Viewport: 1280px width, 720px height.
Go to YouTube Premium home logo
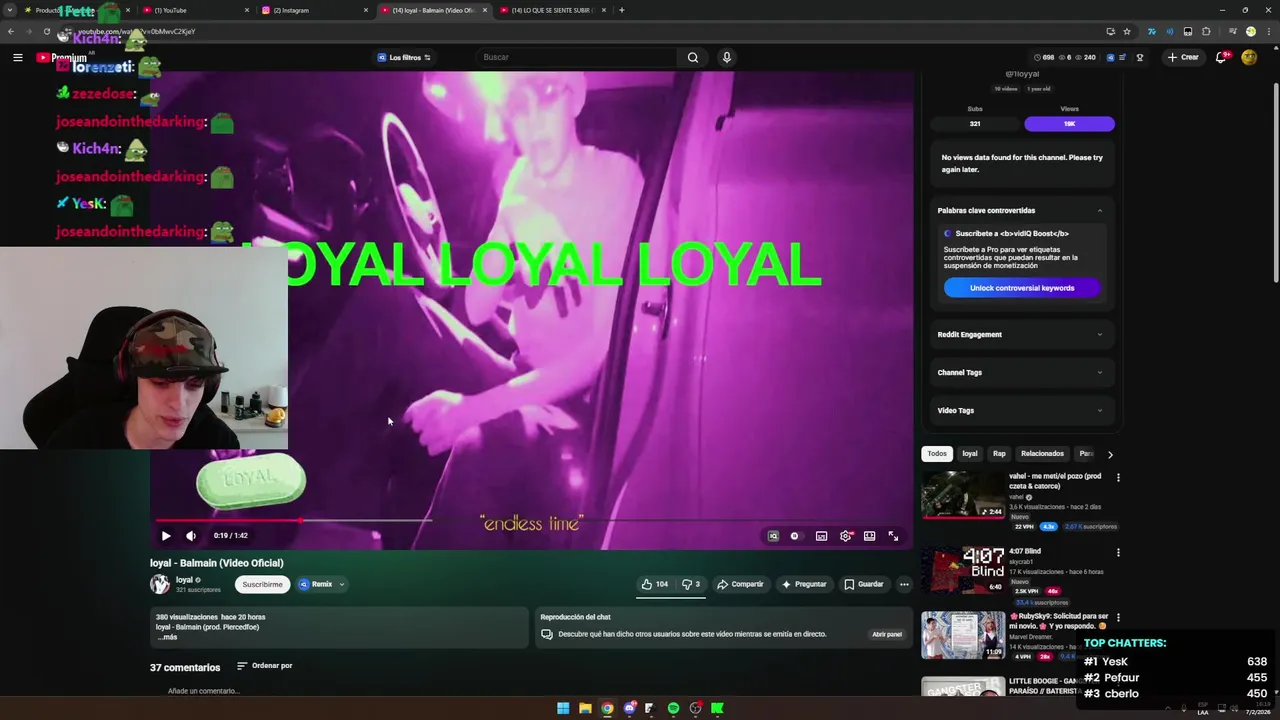coord(62,57)
